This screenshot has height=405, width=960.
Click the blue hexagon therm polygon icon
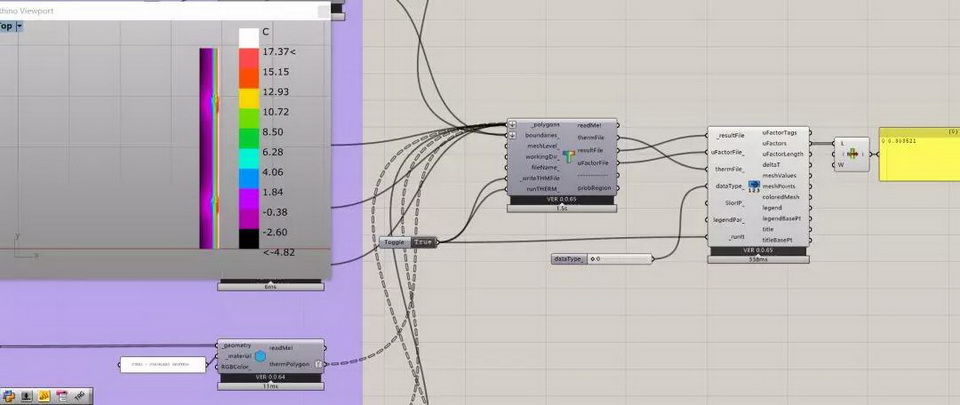259,356
